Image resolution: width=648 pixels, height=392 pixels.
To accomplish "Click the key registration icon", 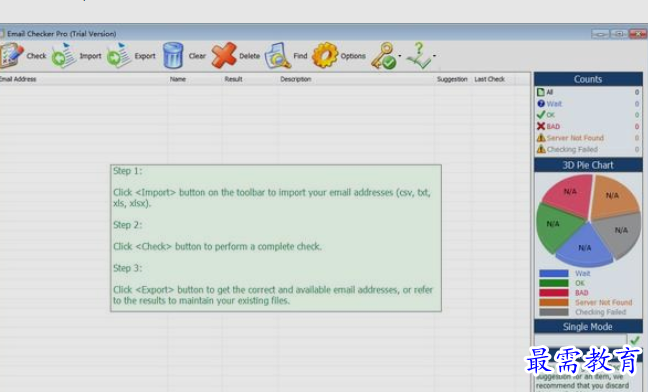I will (x=384, y=55).
